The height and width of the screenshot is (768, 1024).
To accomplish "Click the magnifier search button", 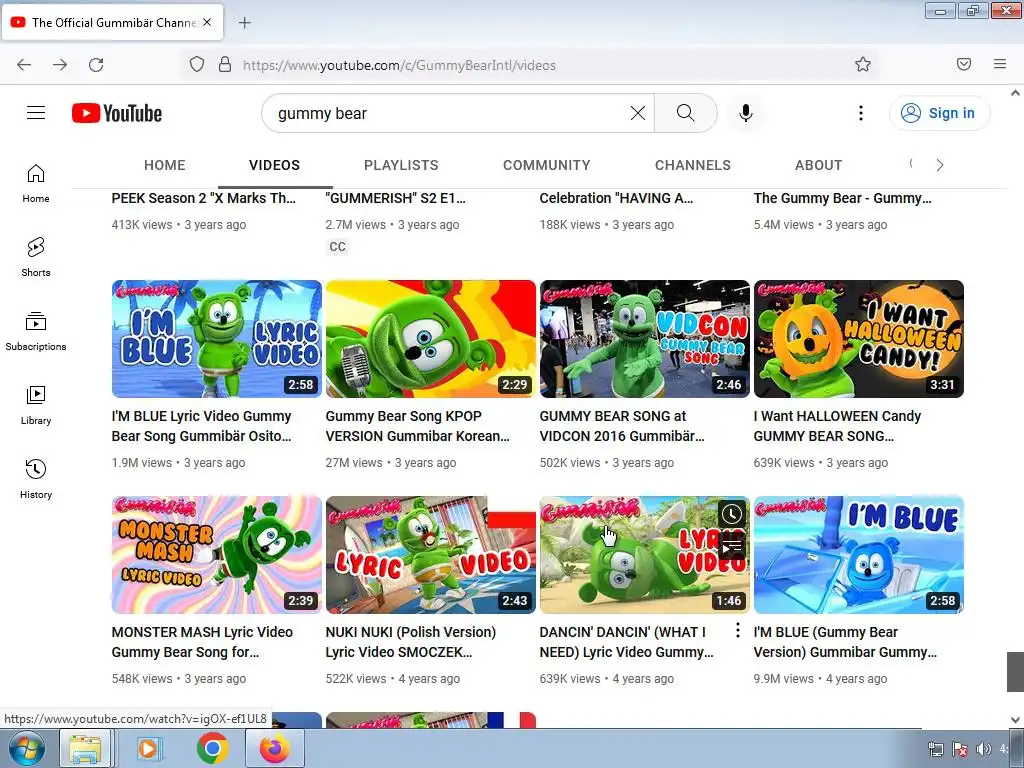I will pos(686,113).
